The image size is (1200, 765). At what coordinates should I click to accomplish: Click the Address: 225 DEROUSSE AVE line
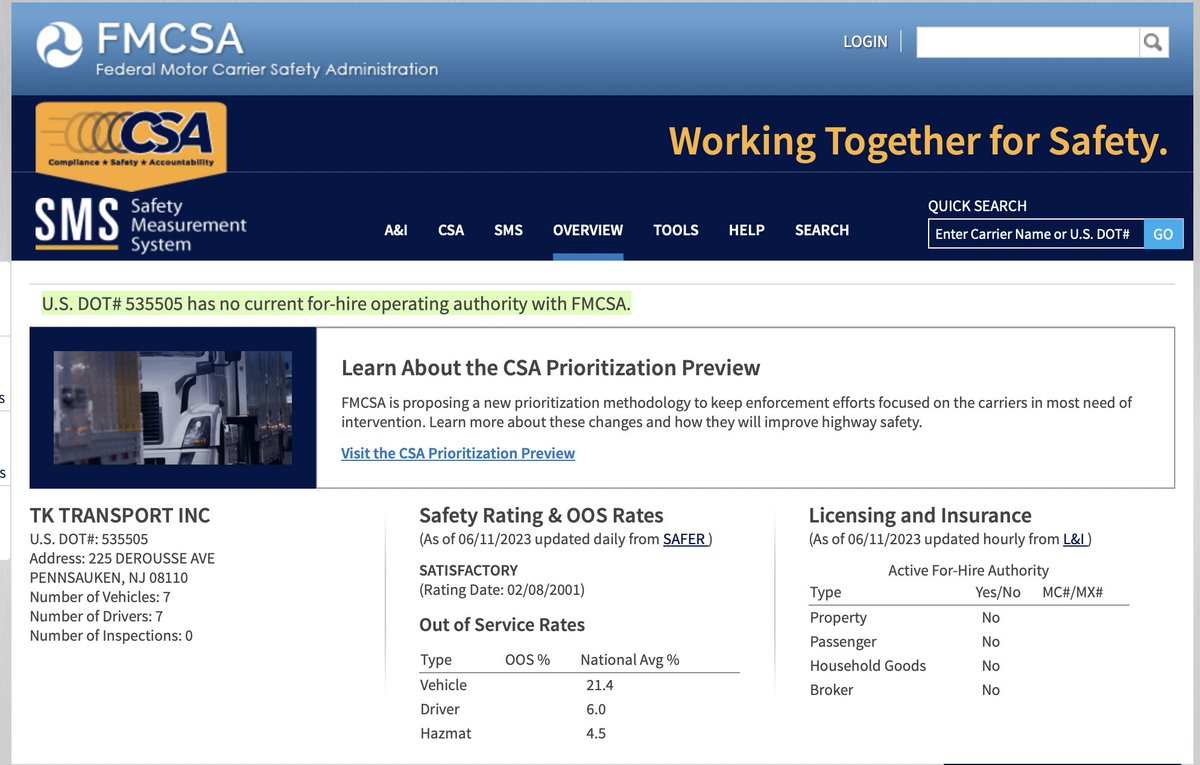pos(122,558)
